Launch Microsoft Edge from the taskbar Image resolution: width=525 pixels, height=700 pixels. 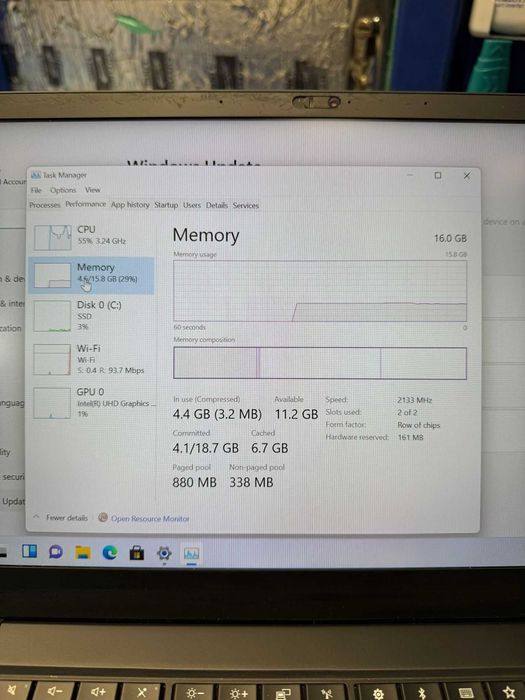tap(110, 553)
